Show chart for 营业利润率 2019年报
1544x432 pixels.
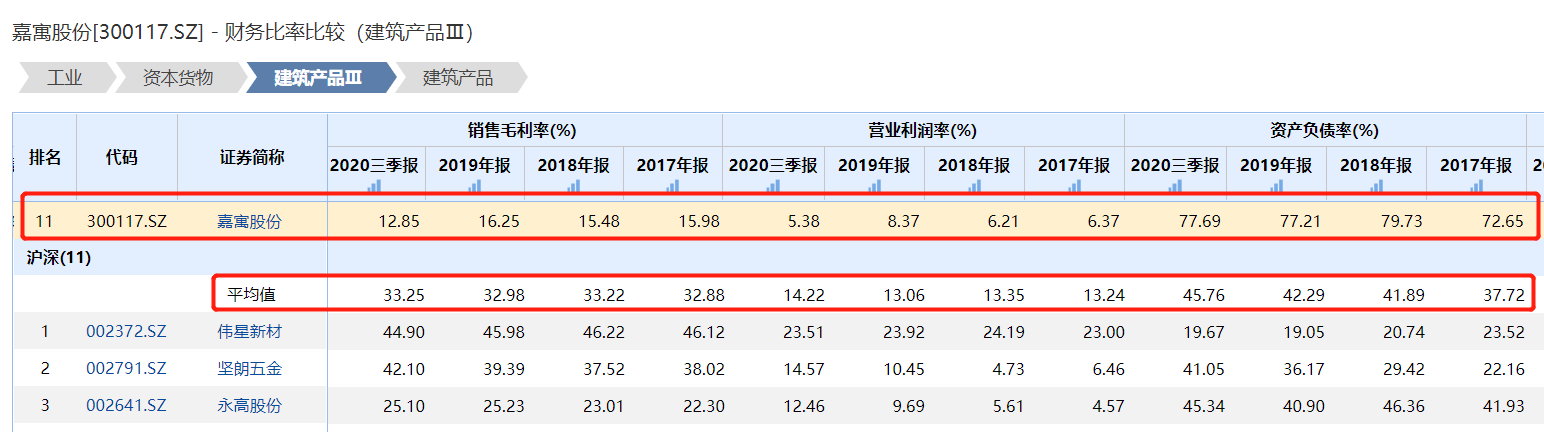(875, 185)
